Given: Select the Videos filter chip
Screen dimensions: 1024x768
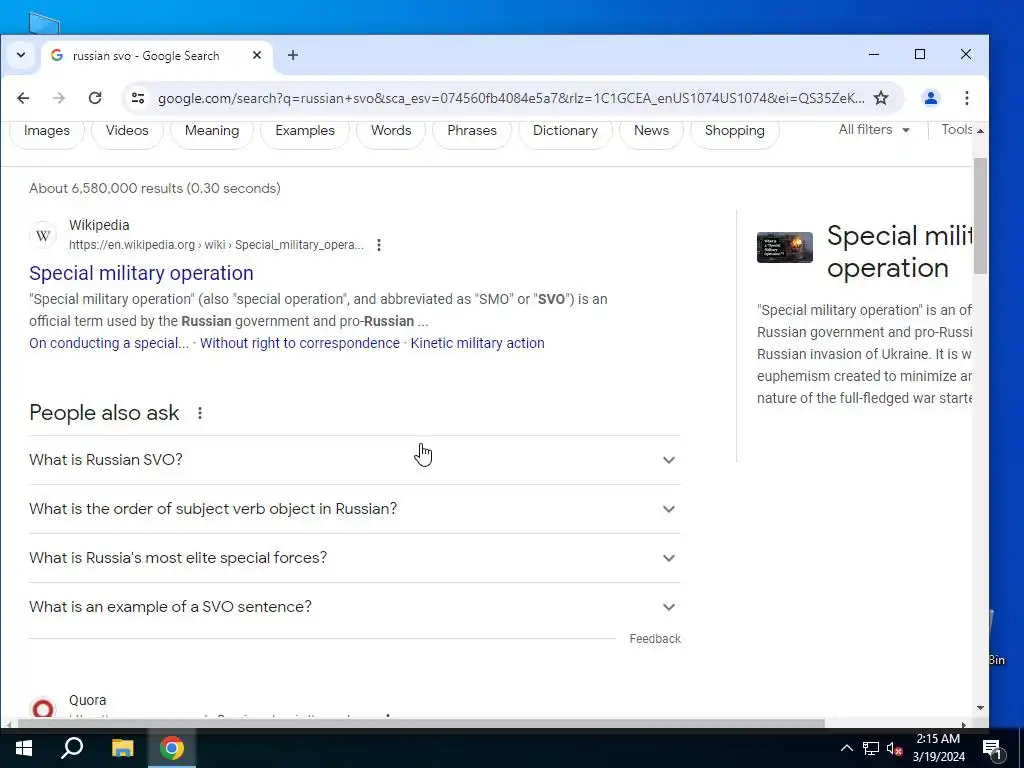Looking at the screenshot, I should tap(127, 131).
